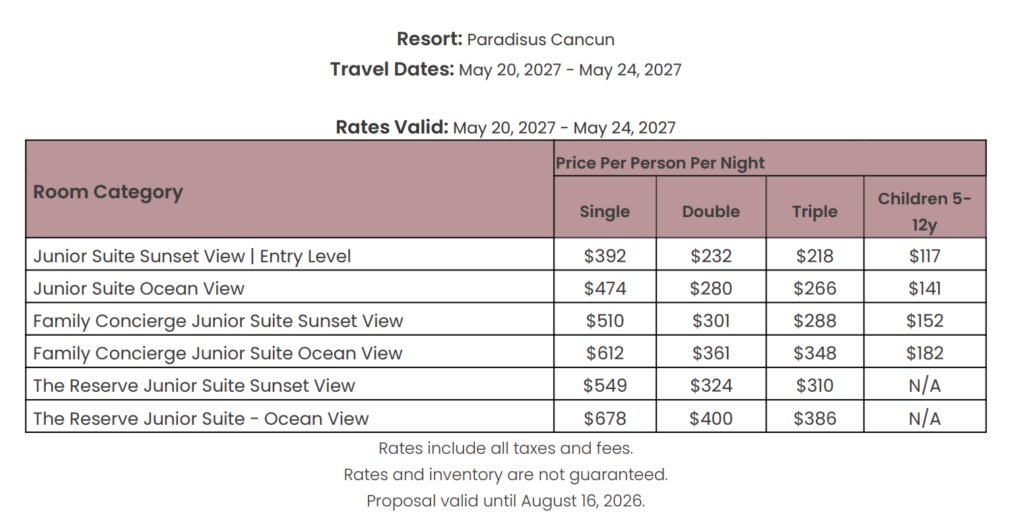Click the $280 double rate cell
The image size is (1024, 530).
point(711,287)
